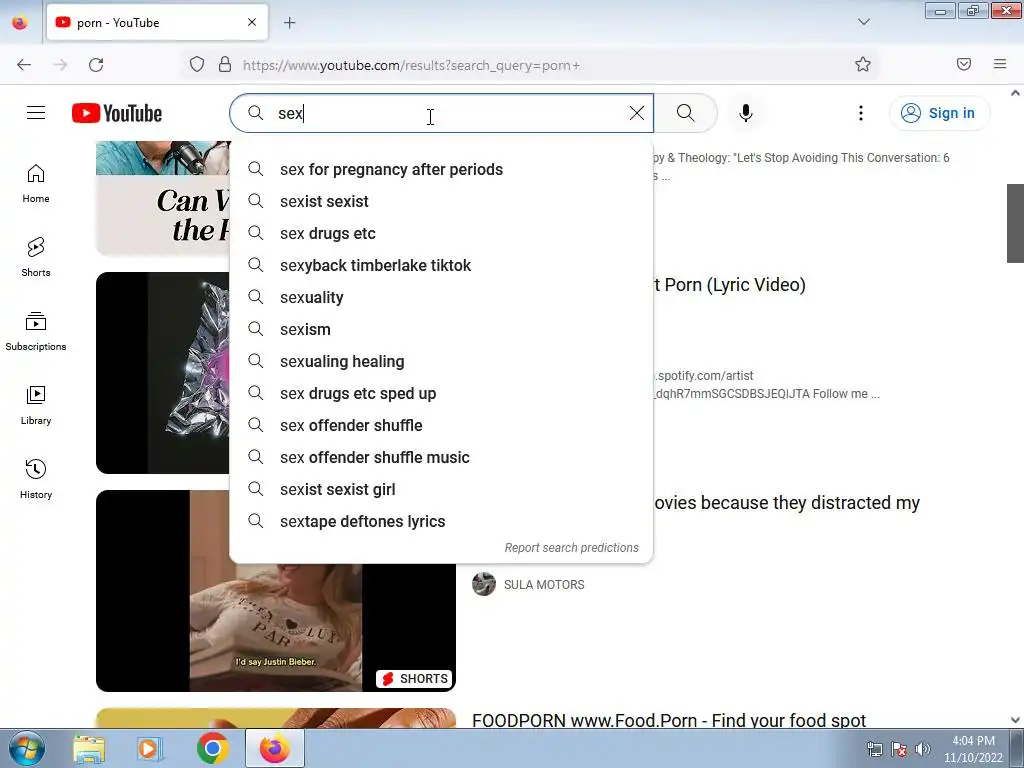Choose suggestion 'sexualing healing'
The image size is (1024, 768).
441,361
